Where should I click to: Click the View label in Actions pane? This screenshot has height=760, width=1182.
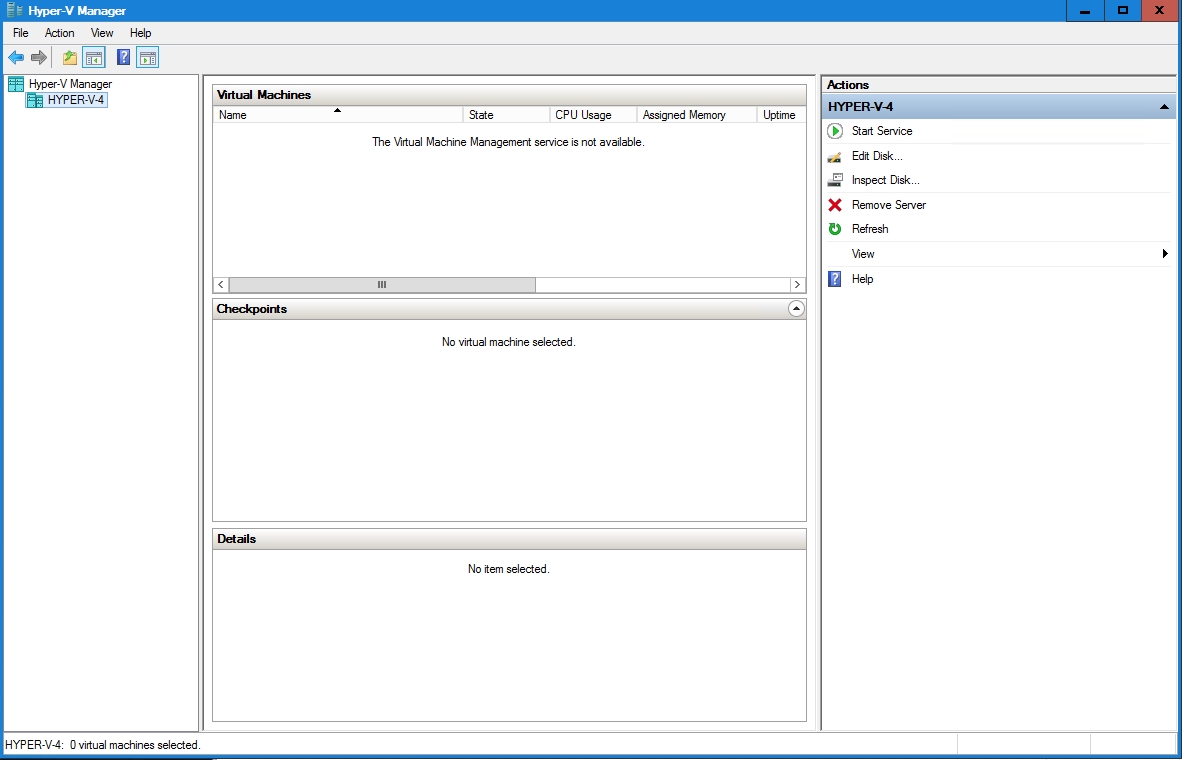[x=863, y=254]
